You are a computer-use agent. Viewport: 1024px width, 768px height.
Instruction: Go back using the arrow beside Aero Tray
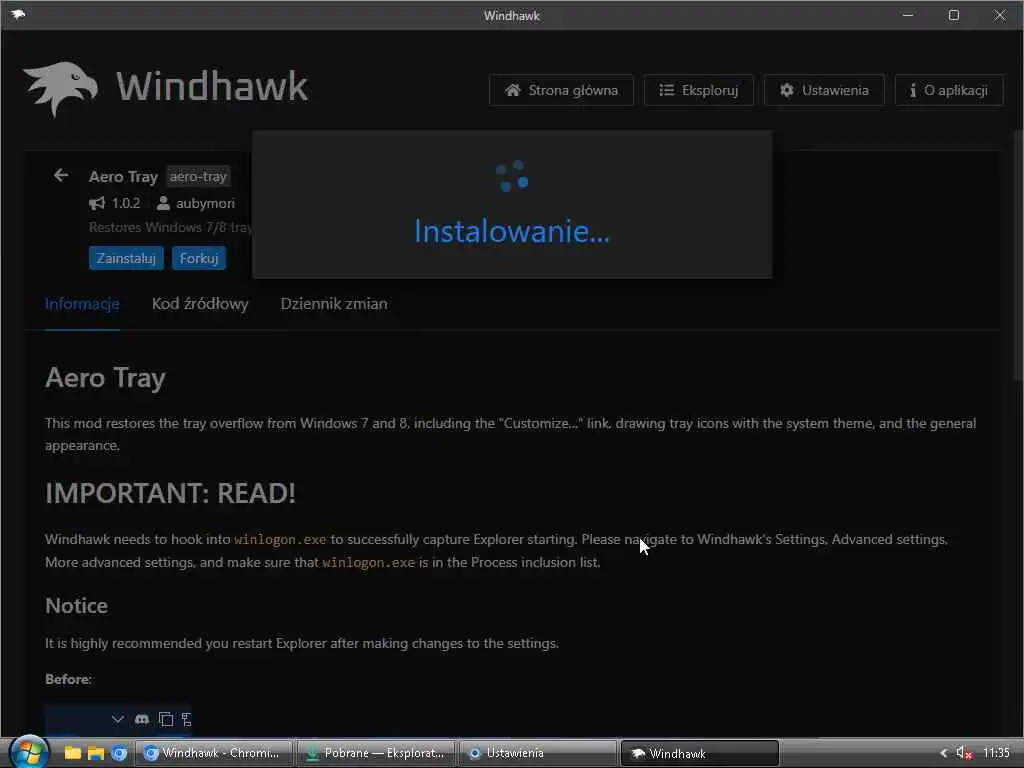[61, 176]
